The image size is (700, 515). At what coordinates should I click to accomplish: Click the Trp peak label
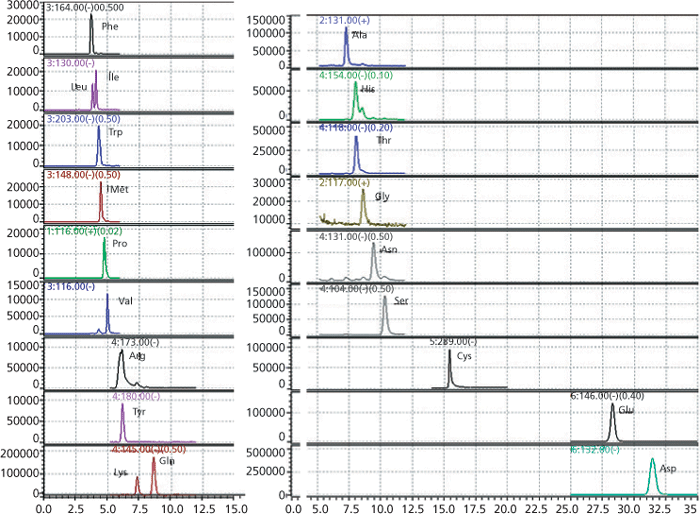click(x=115, y=132)
